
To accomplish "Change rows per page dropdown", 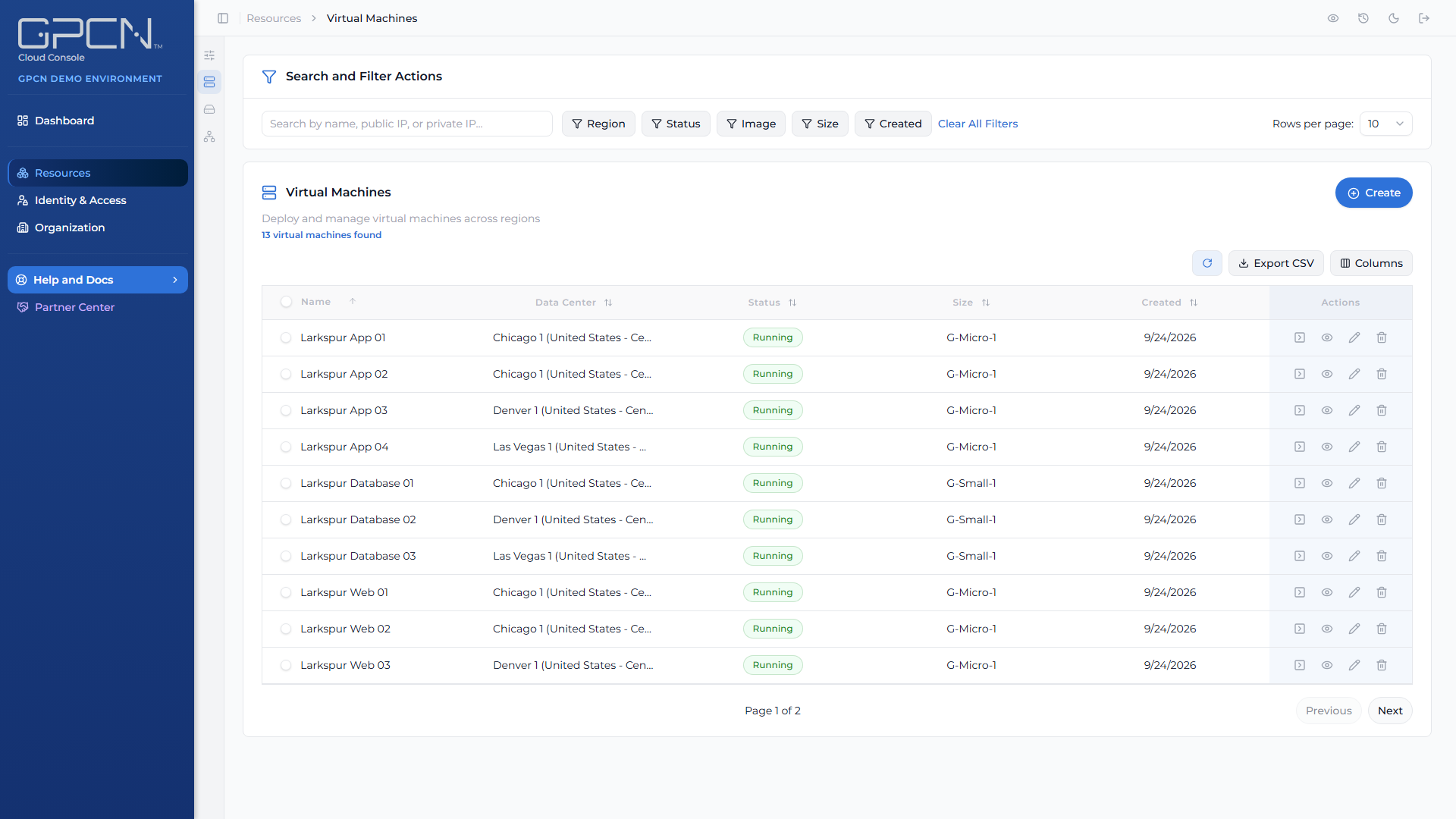I will [1385, 124].
